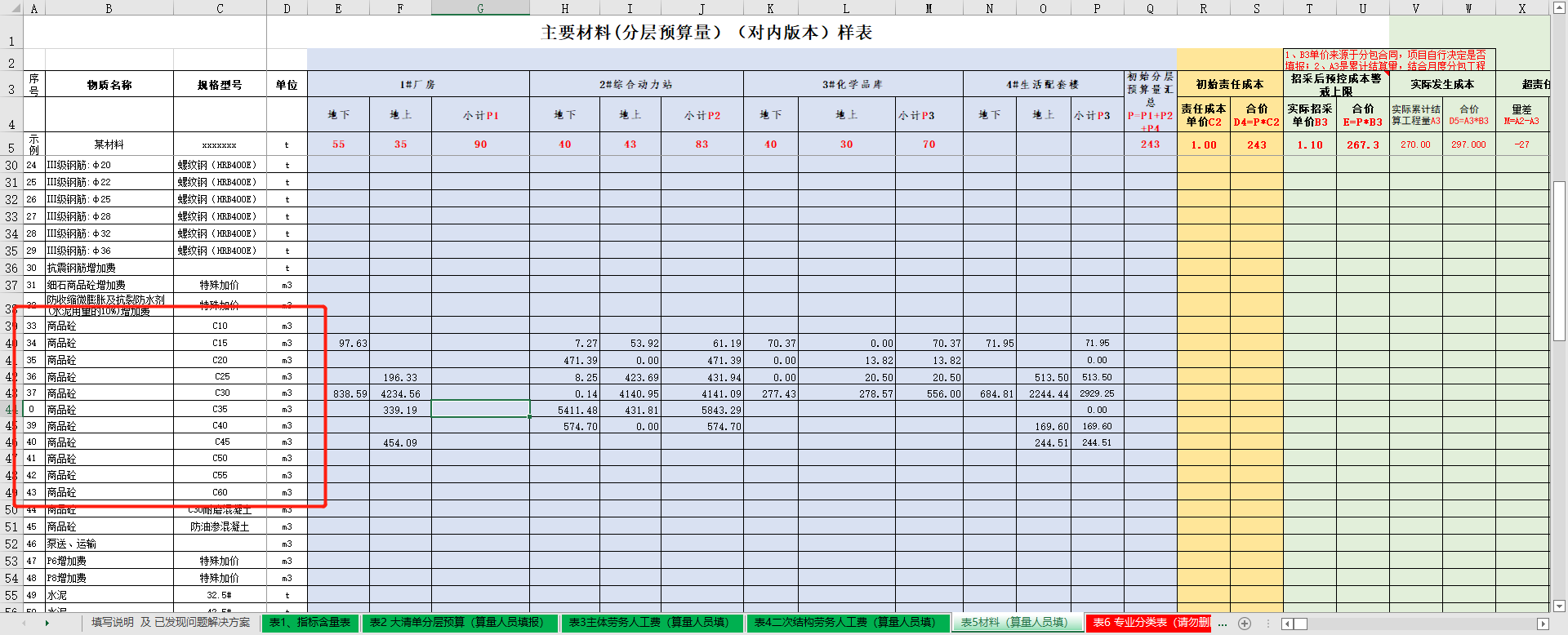Select column G header
The height and width of the screenshot is (635, 1568).
480,8
